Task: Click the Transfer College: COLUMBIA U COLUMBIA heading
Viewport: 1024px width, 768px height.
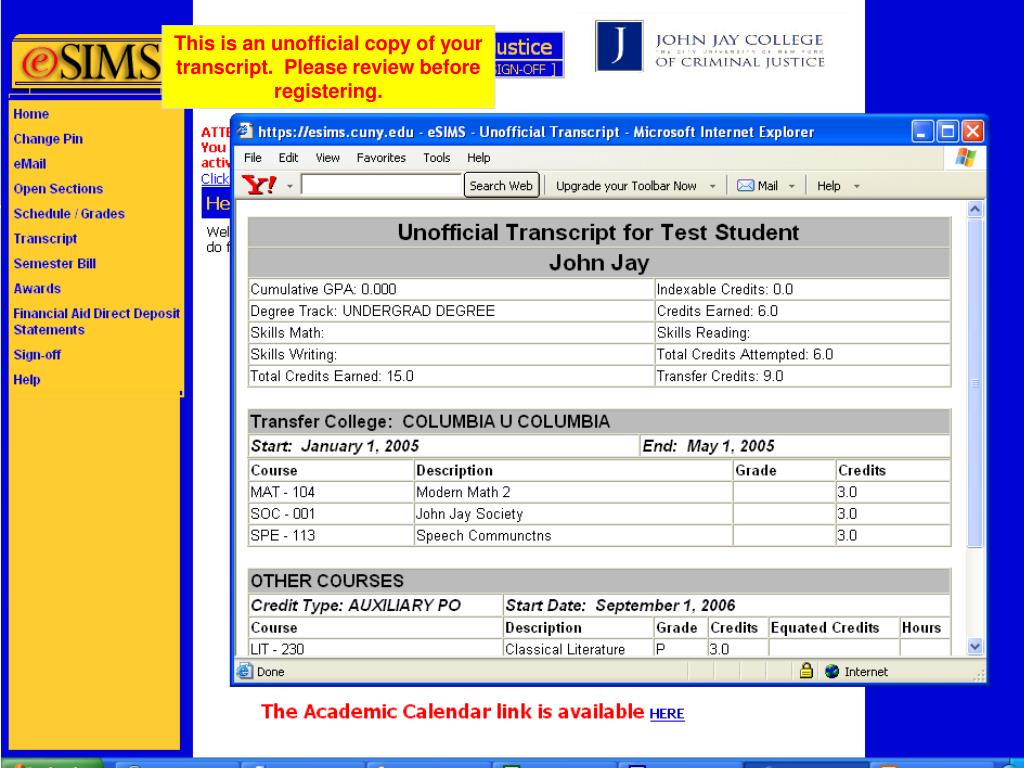Action: click(430, 422)
